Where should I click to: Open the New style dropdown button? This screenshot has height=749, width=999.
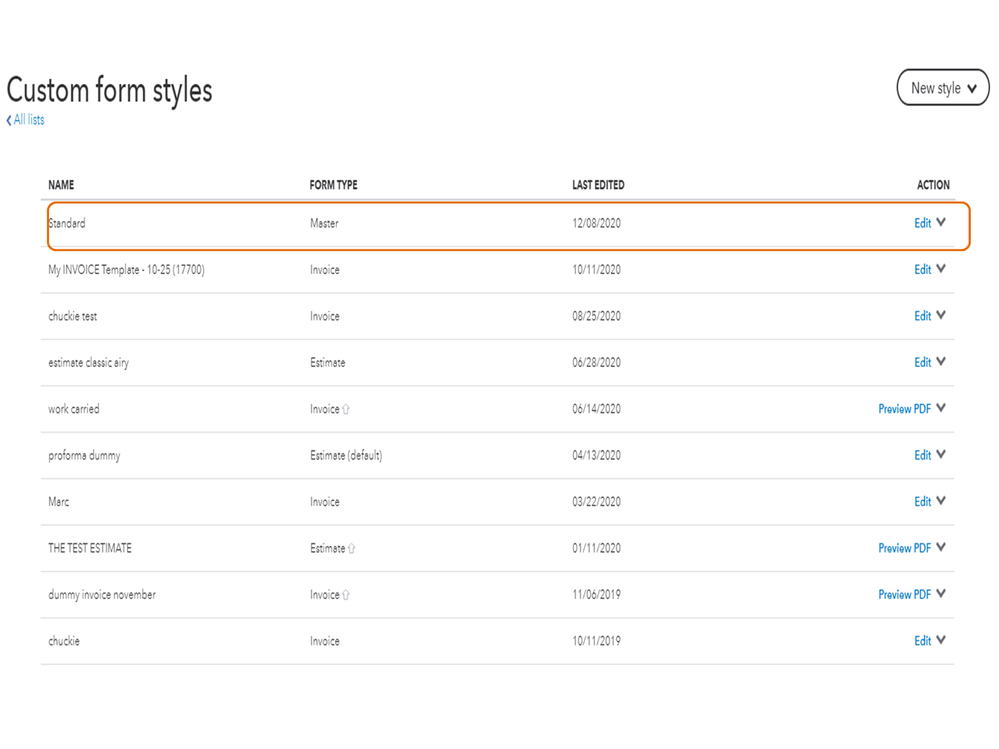[x=942, y=88]
